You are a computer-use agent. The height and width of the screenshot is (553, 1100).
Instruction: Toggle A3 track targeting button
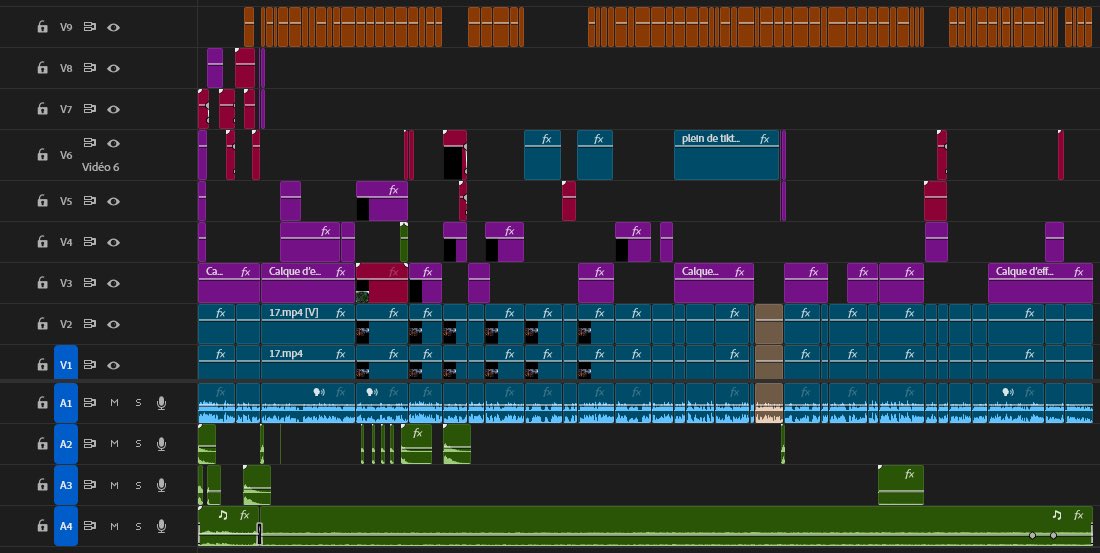pos(66,485)
